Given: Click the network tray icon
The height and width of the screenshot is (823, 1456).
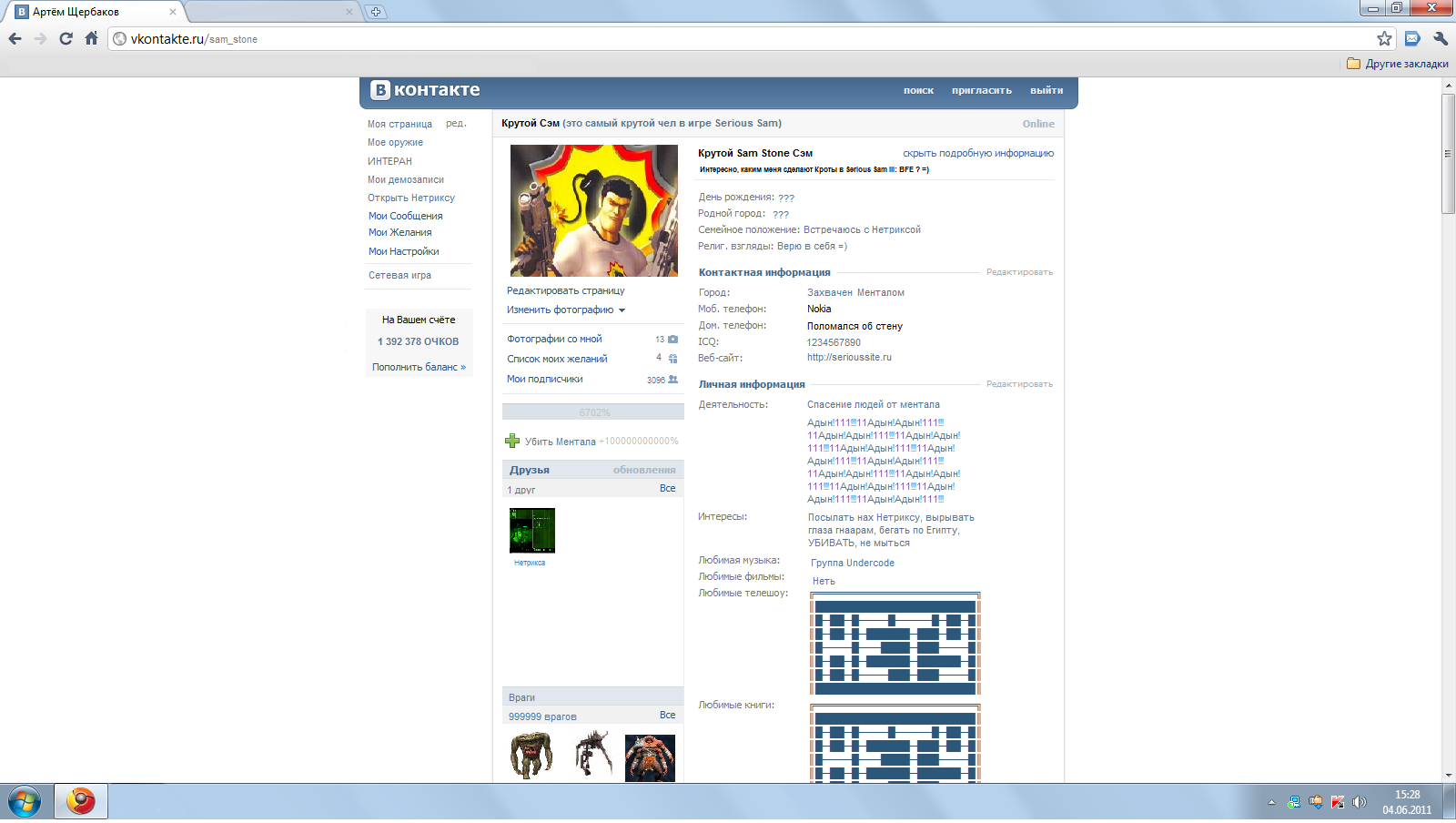Looking at the screenshot, I should coord(1294,802).
